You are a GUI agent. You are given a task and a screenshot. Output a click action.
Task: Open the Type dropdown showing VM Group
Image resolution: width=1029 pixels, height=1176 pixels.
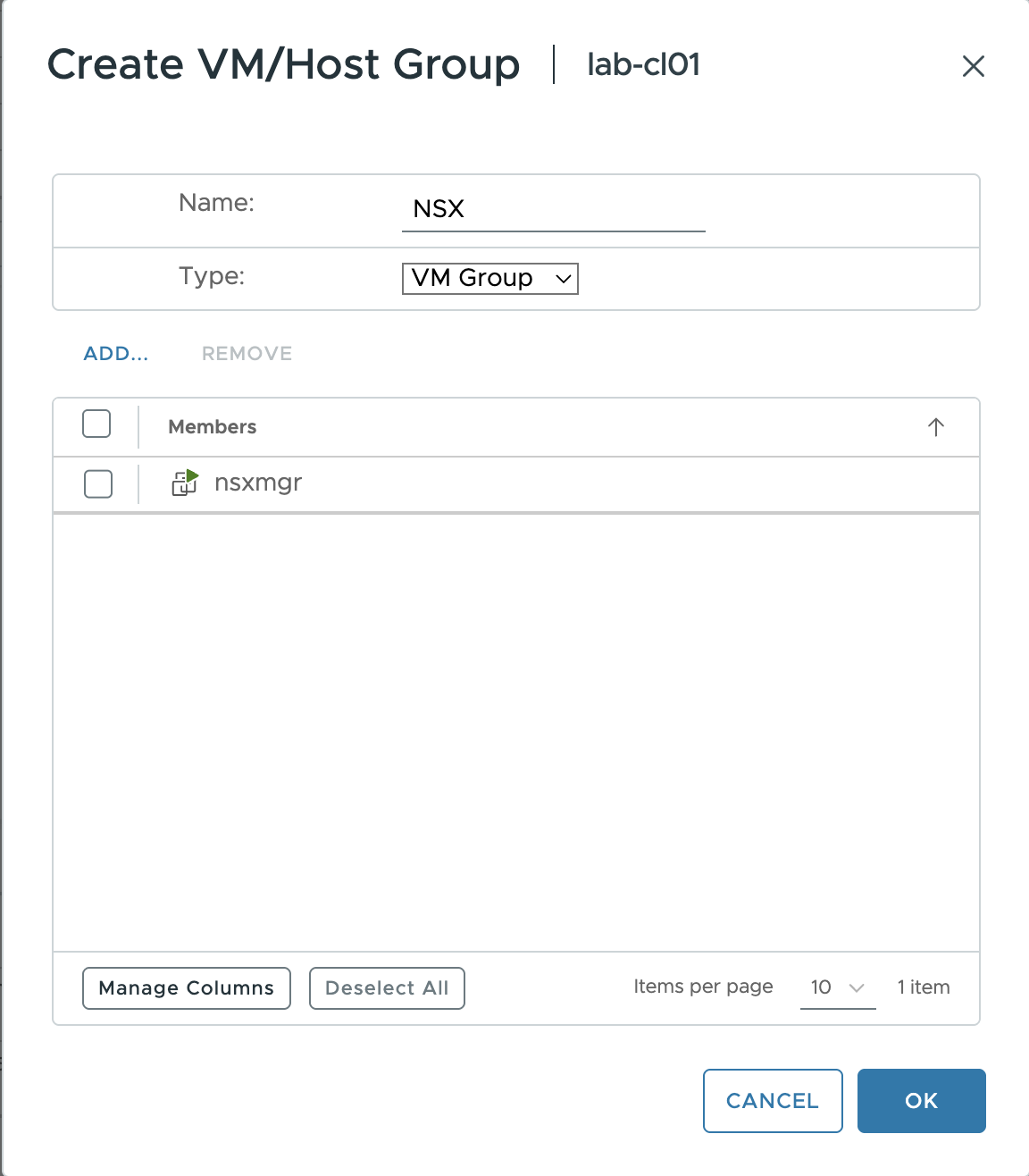tap(489, 278)
